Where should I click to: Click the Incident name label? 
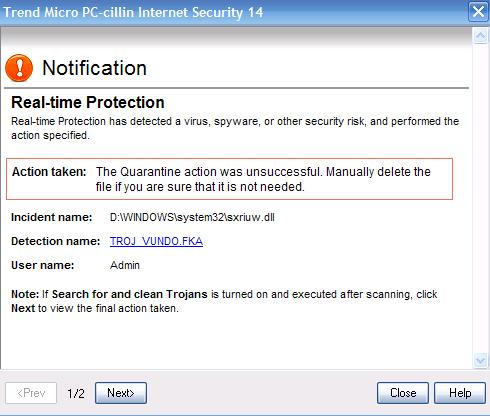point(51,217)
